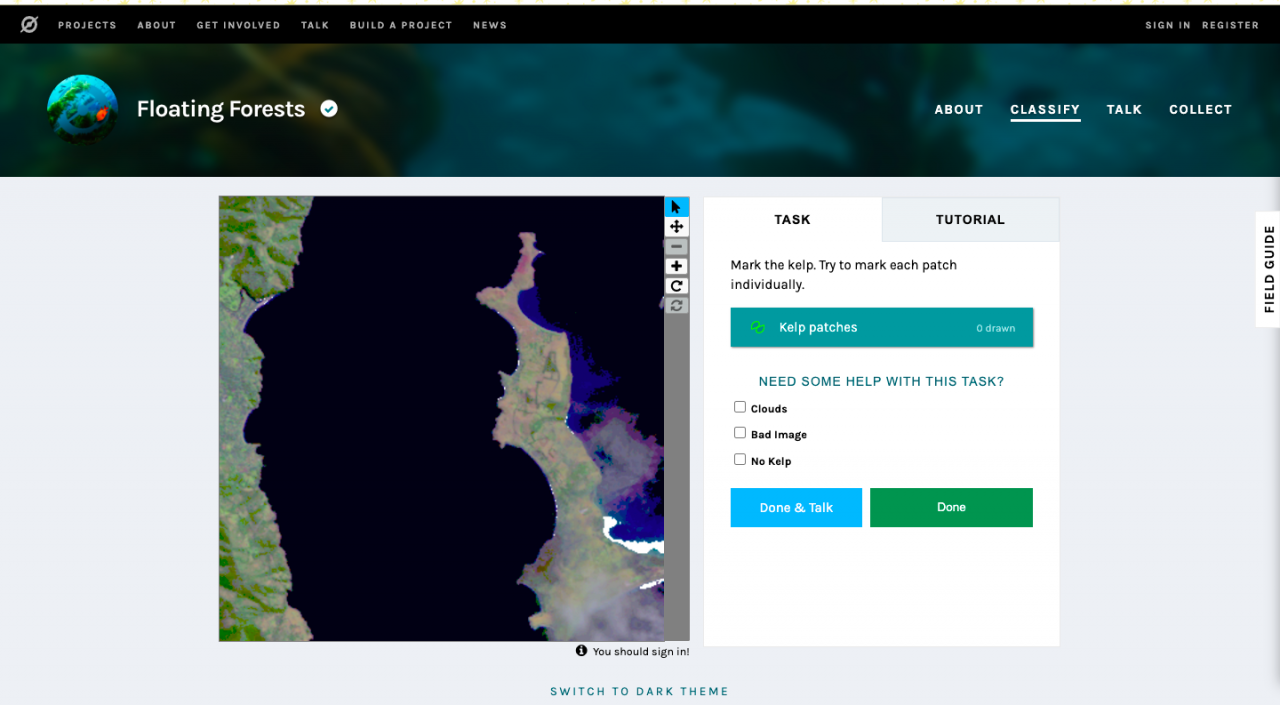Check the Bad Image checkbox

click(740, 433)
